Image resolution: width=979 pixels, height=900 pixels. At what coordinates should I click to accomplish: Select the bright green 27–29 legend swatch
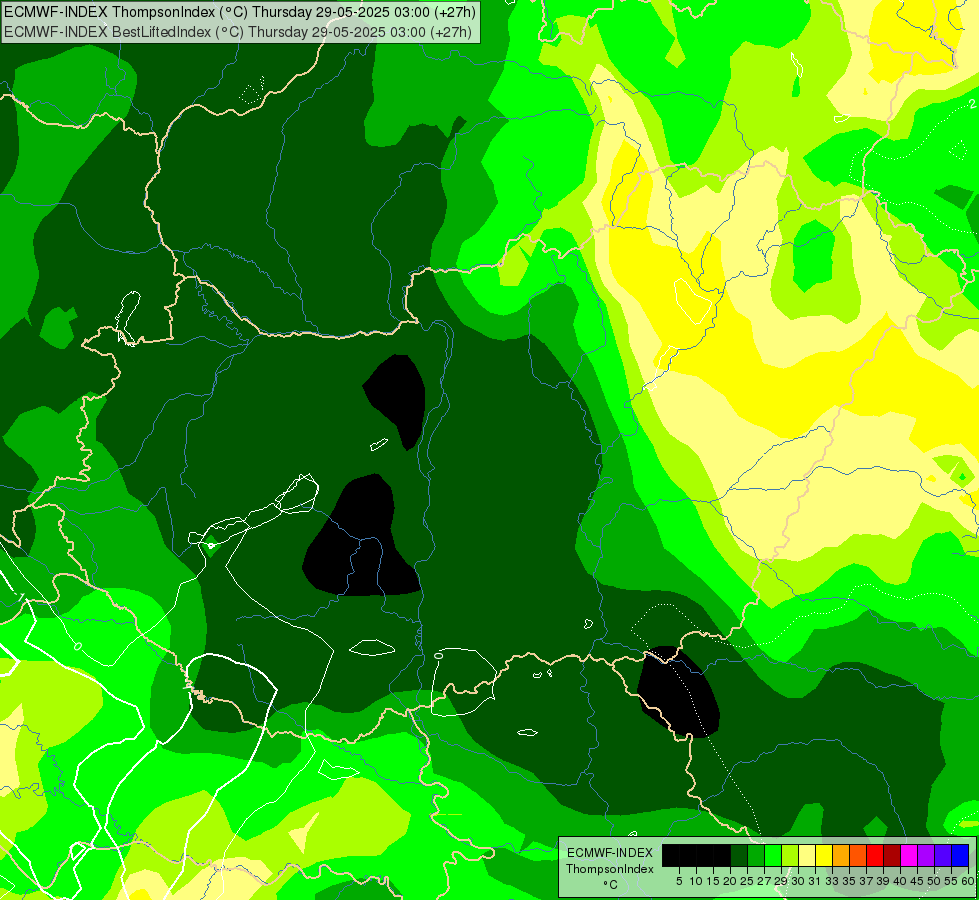click(x=773, y=855)
